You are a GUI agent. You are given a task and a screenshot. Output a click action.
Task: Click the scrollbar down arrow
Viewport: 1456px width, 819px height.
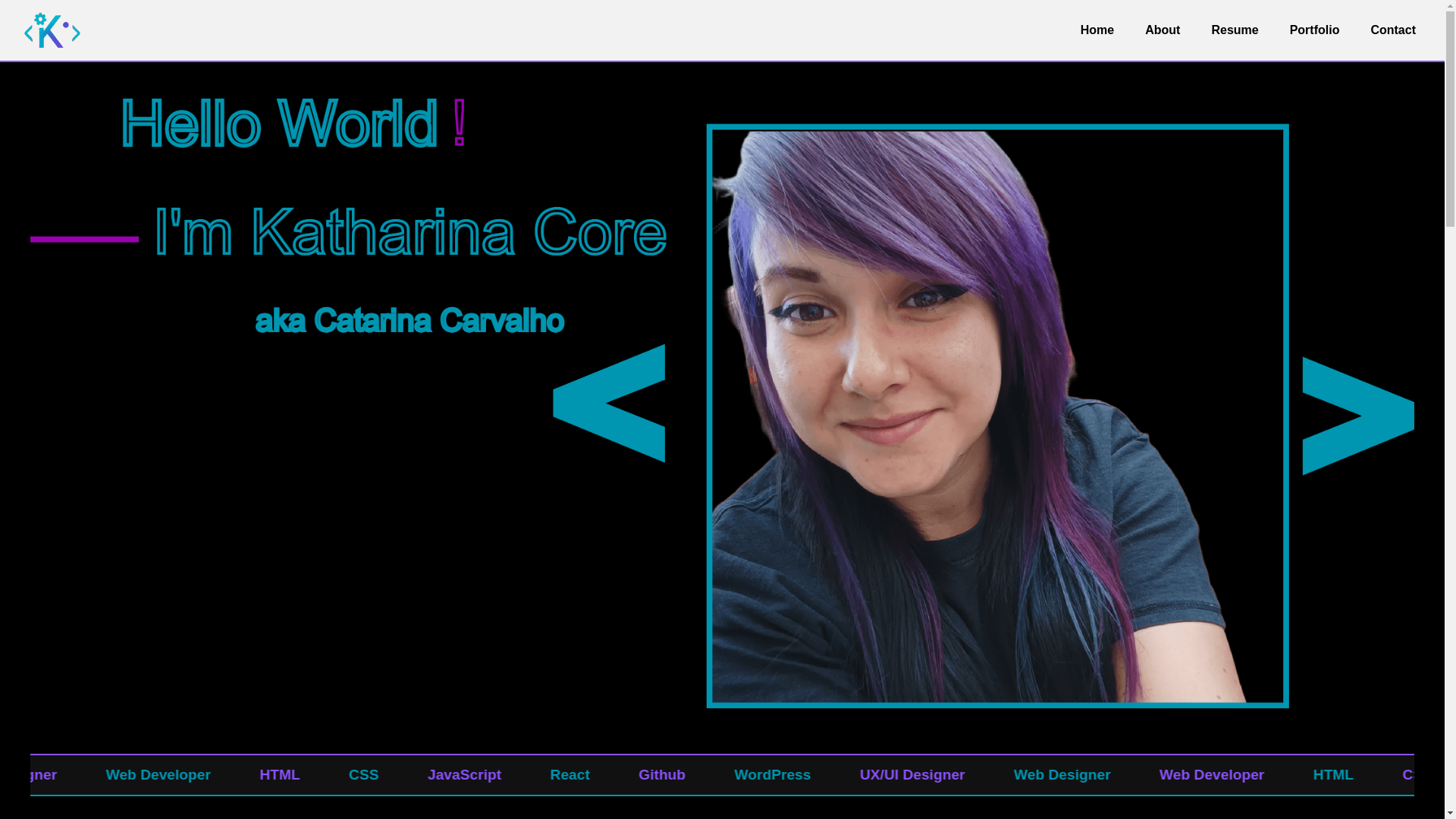[1450, 813]
